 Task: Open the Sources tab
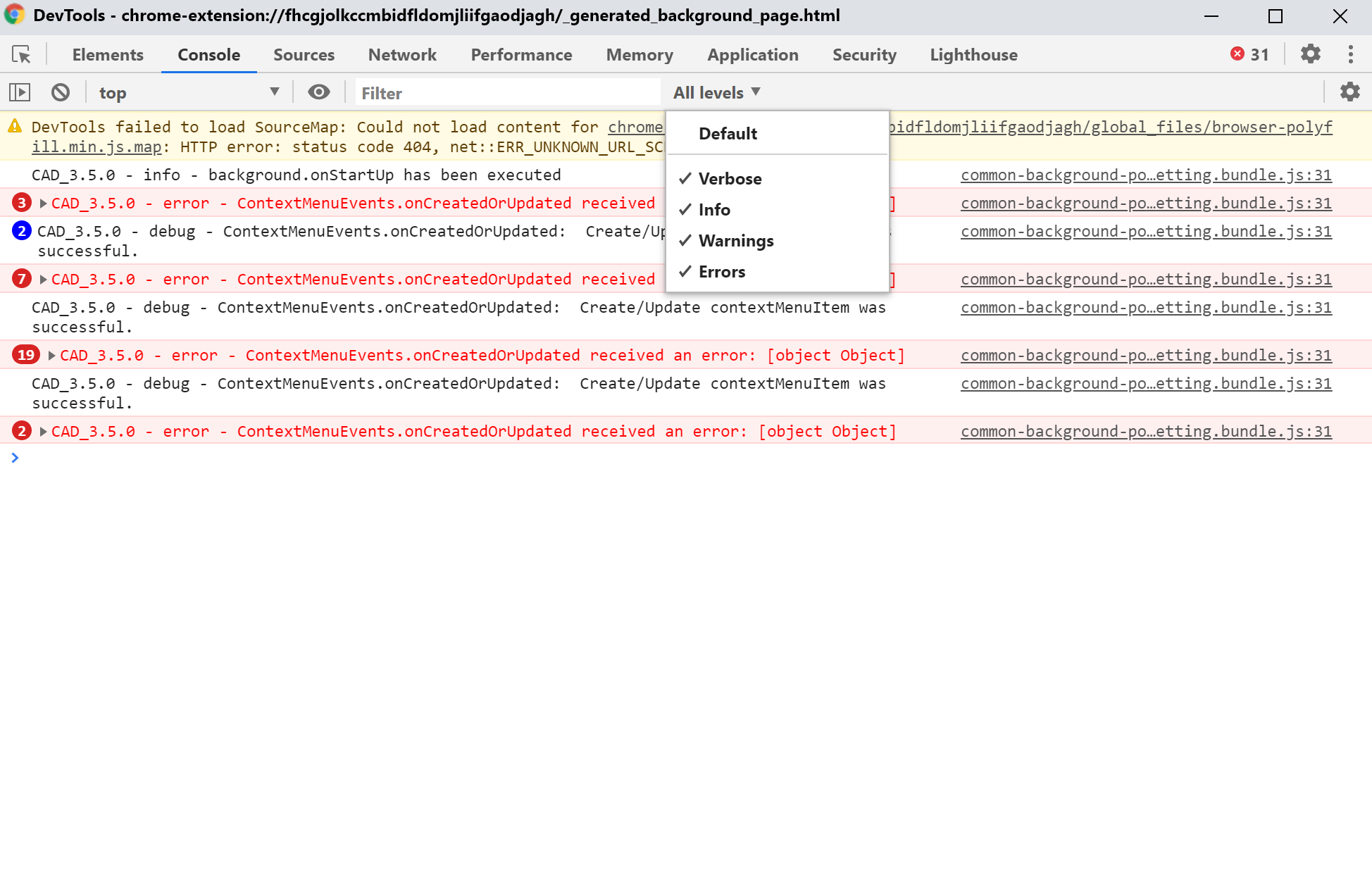coord(304,55)
